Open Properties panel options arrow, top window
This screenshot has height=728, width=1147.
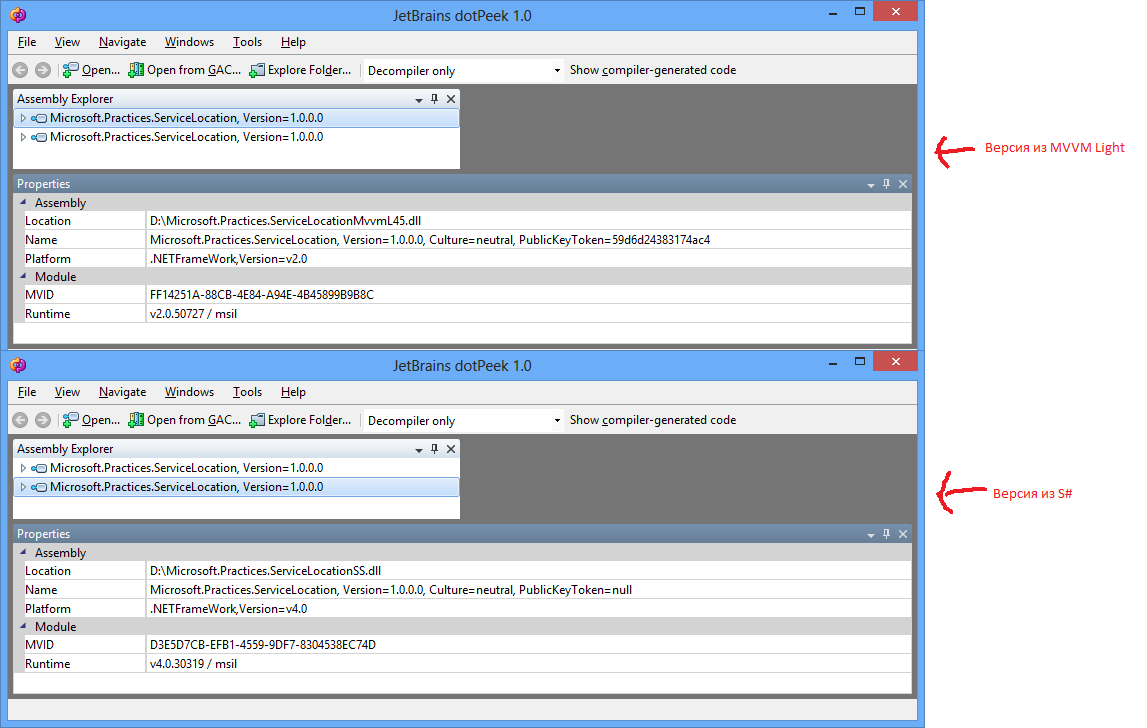pyautogui.click(x=870, y=185)
